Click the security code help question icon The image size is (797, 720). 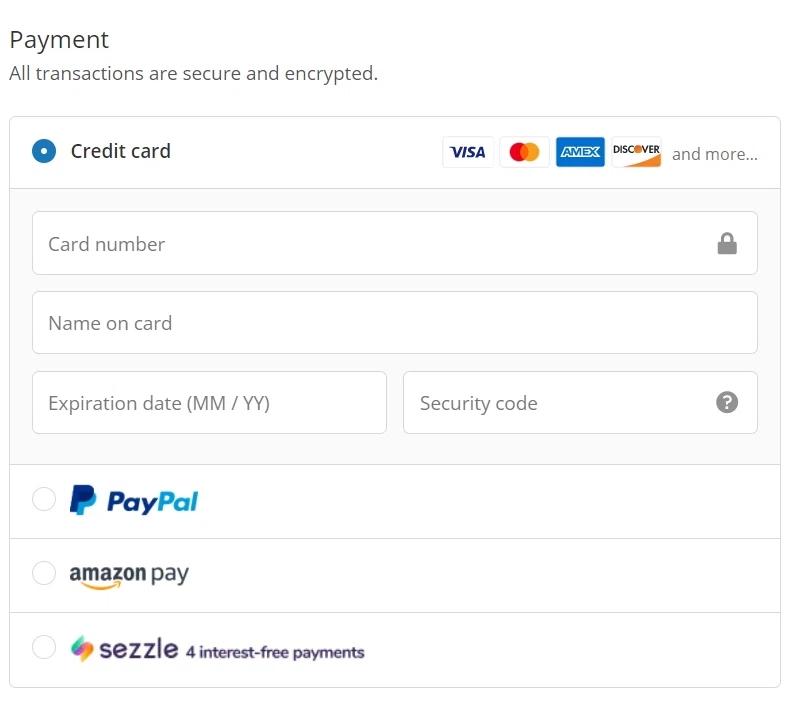tap(727, 402)
